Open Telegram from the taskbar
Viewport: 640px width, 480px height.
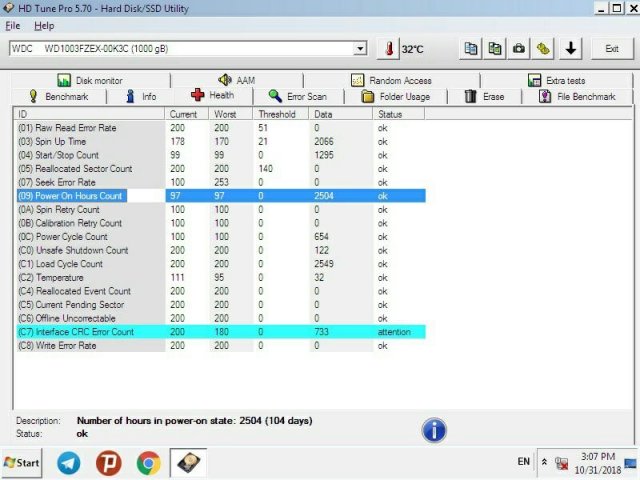coord(69,463)
